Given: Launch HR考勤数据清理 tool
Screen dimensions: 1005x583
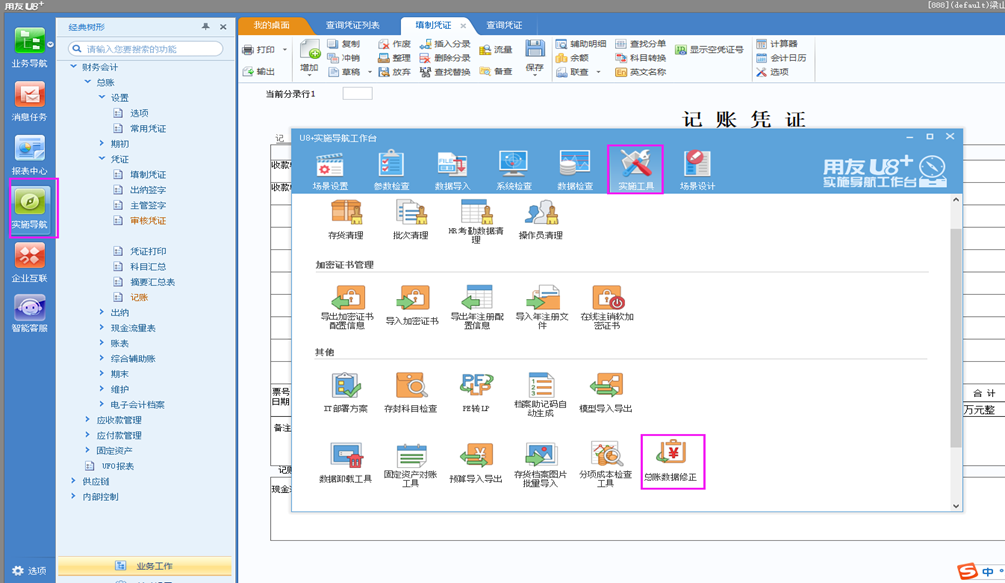Looking at the screenshot, I should [x=476, y=221].
